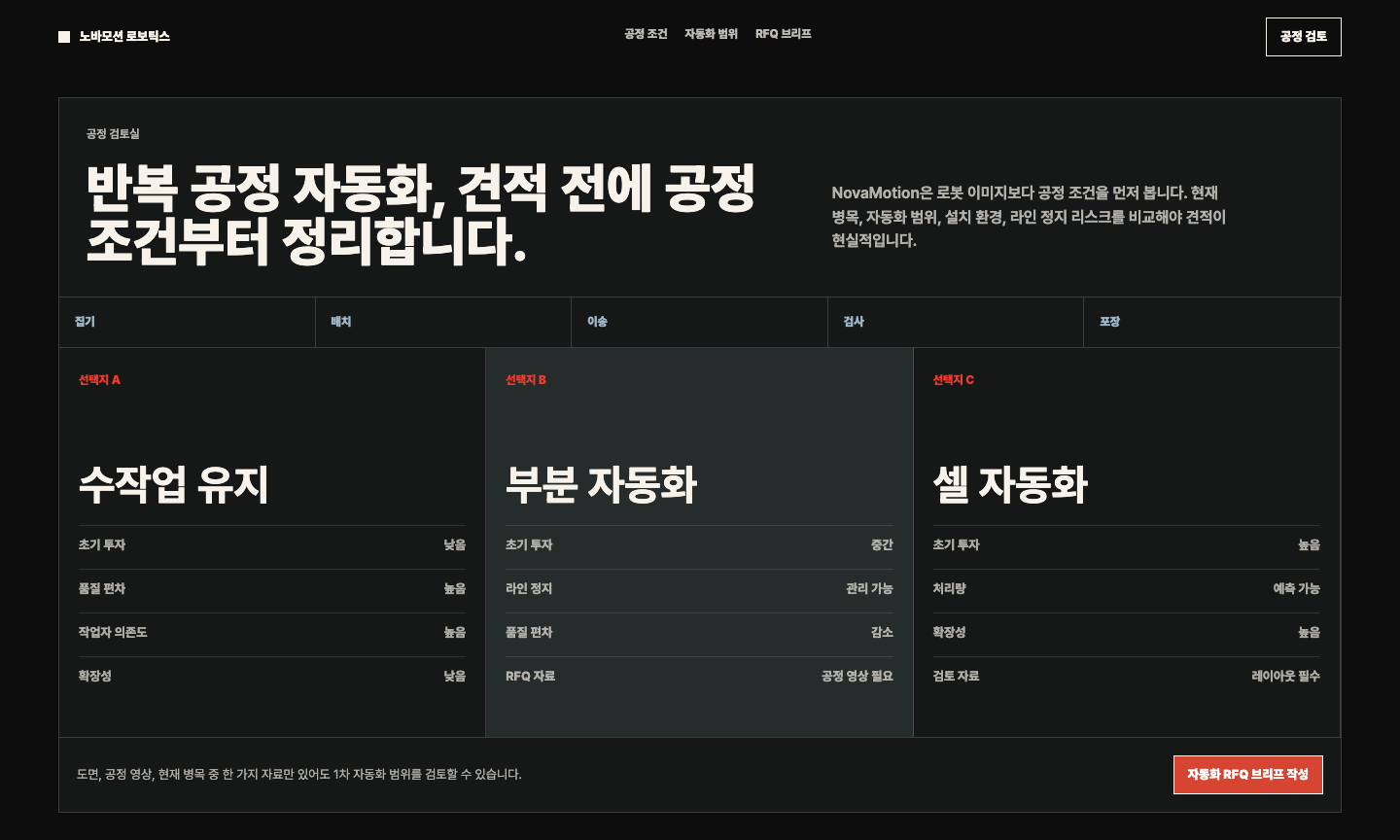Click the 공정 영상 필요 value

pos(857,677)
